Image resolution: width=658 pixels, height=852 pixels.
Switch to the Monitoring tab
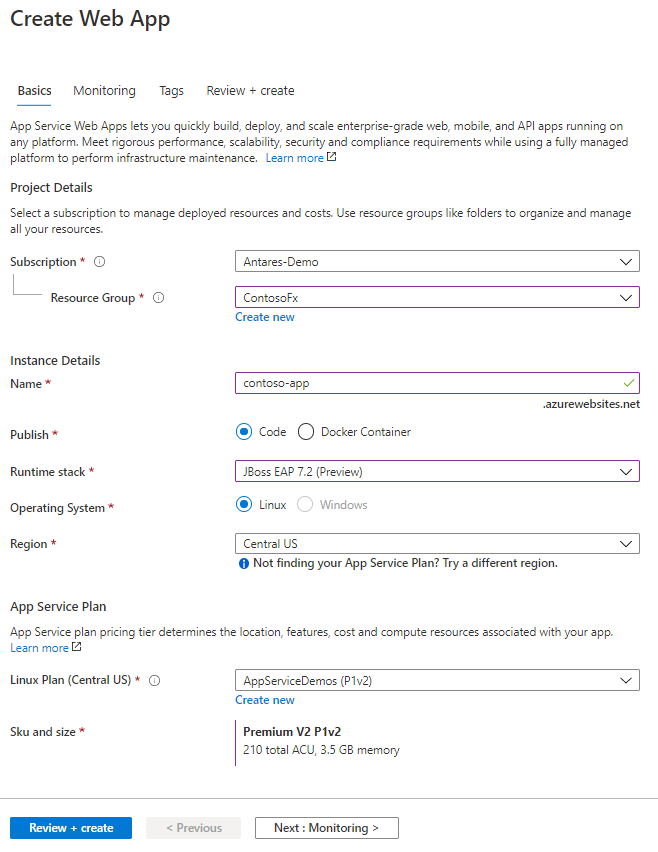point(104,91)
